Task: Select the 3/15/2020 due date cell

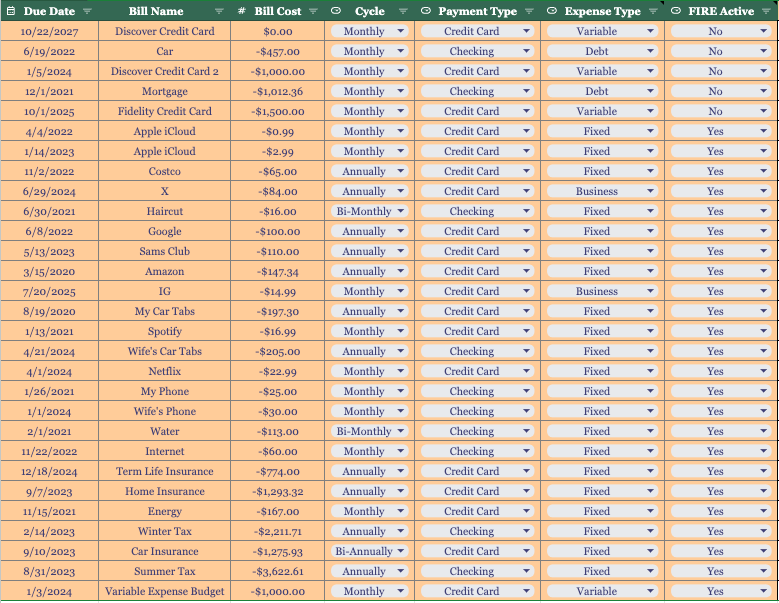Action: 49,271
